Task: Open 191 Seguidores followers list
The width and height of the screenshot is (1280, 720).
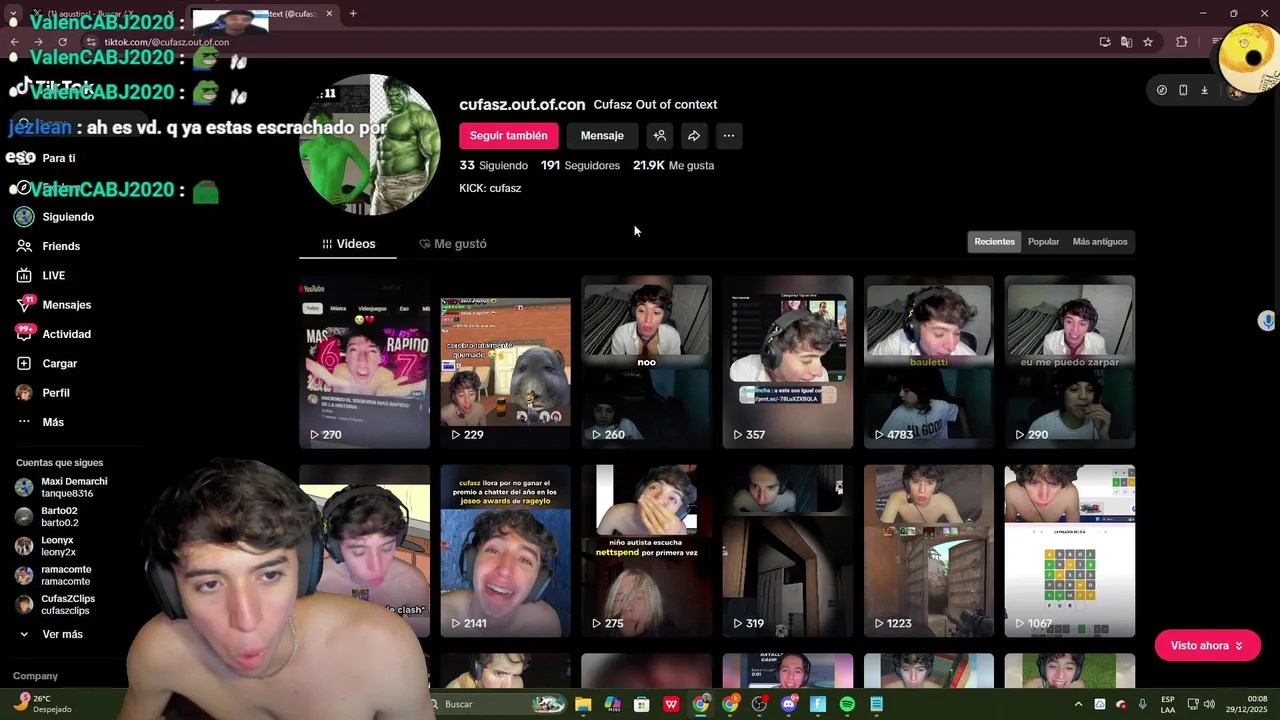Action: pos(580,166)
